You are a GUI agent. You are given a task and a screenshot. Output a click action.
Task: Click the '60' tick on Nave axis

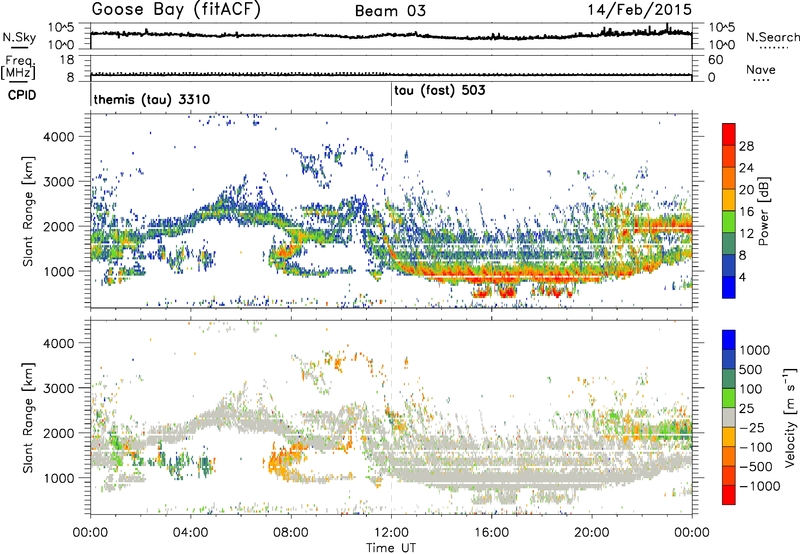tap(716, 60)
